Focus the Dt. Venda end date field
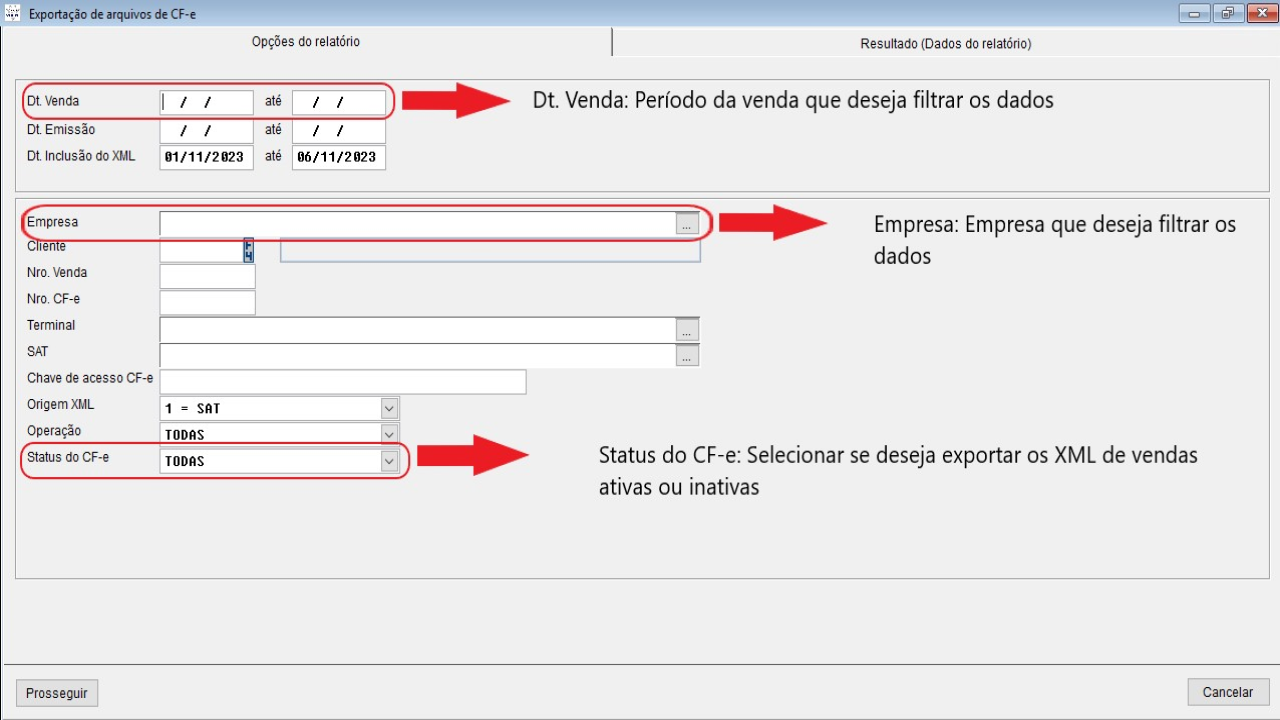 point(339,102)
